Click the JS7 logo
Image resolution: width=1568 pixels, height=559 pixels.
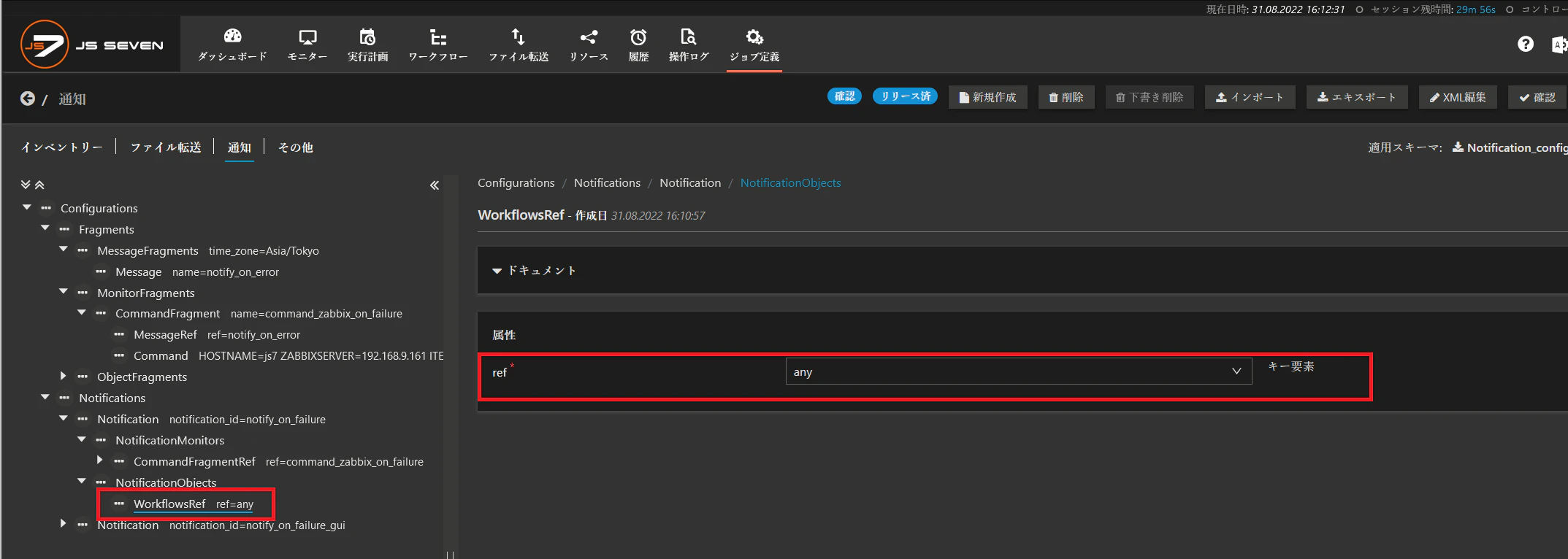(91, 45)
